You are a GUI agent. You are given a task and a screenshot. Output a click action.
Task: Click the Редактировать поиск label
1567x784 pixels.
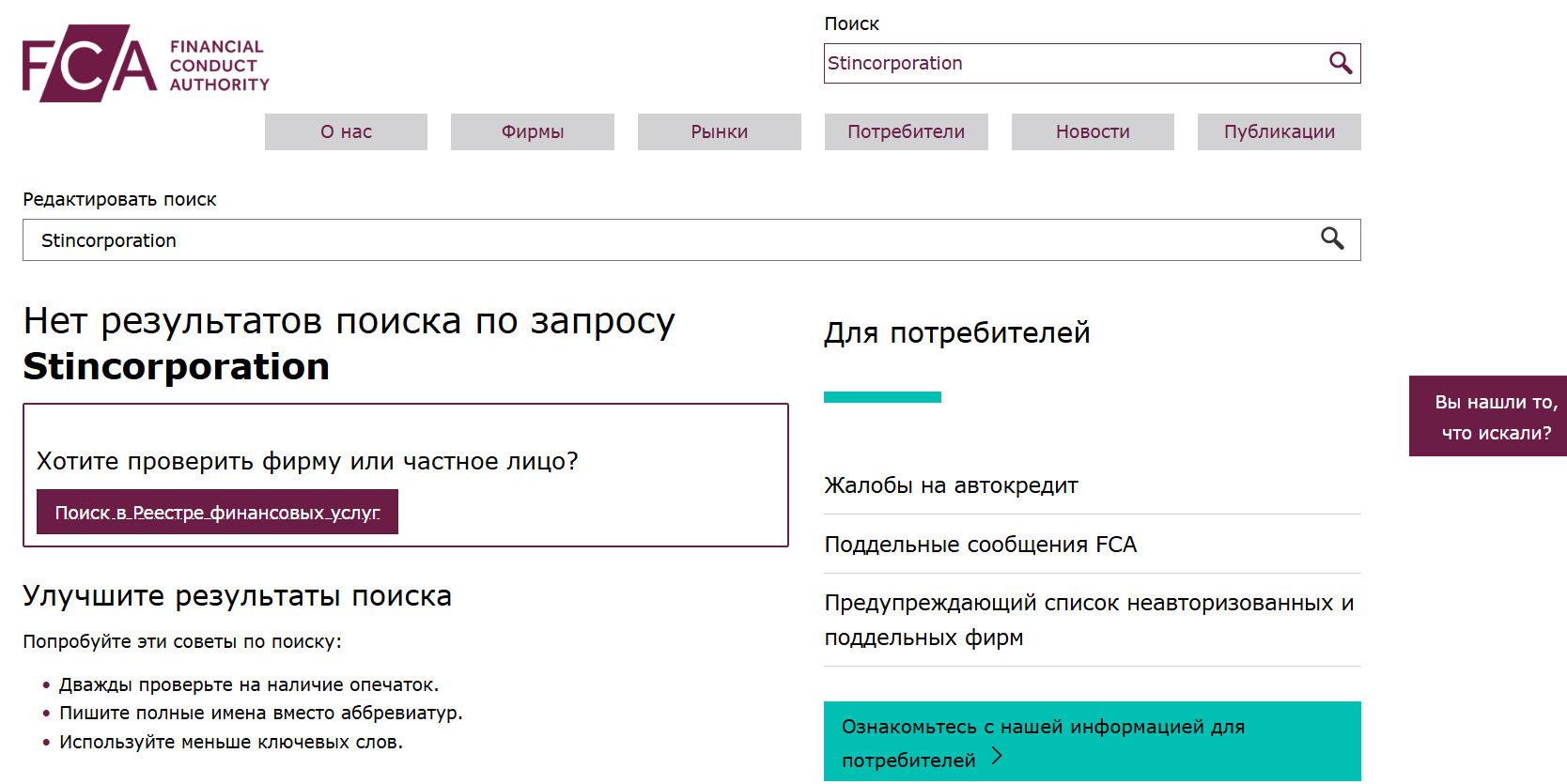pos(119,199)
